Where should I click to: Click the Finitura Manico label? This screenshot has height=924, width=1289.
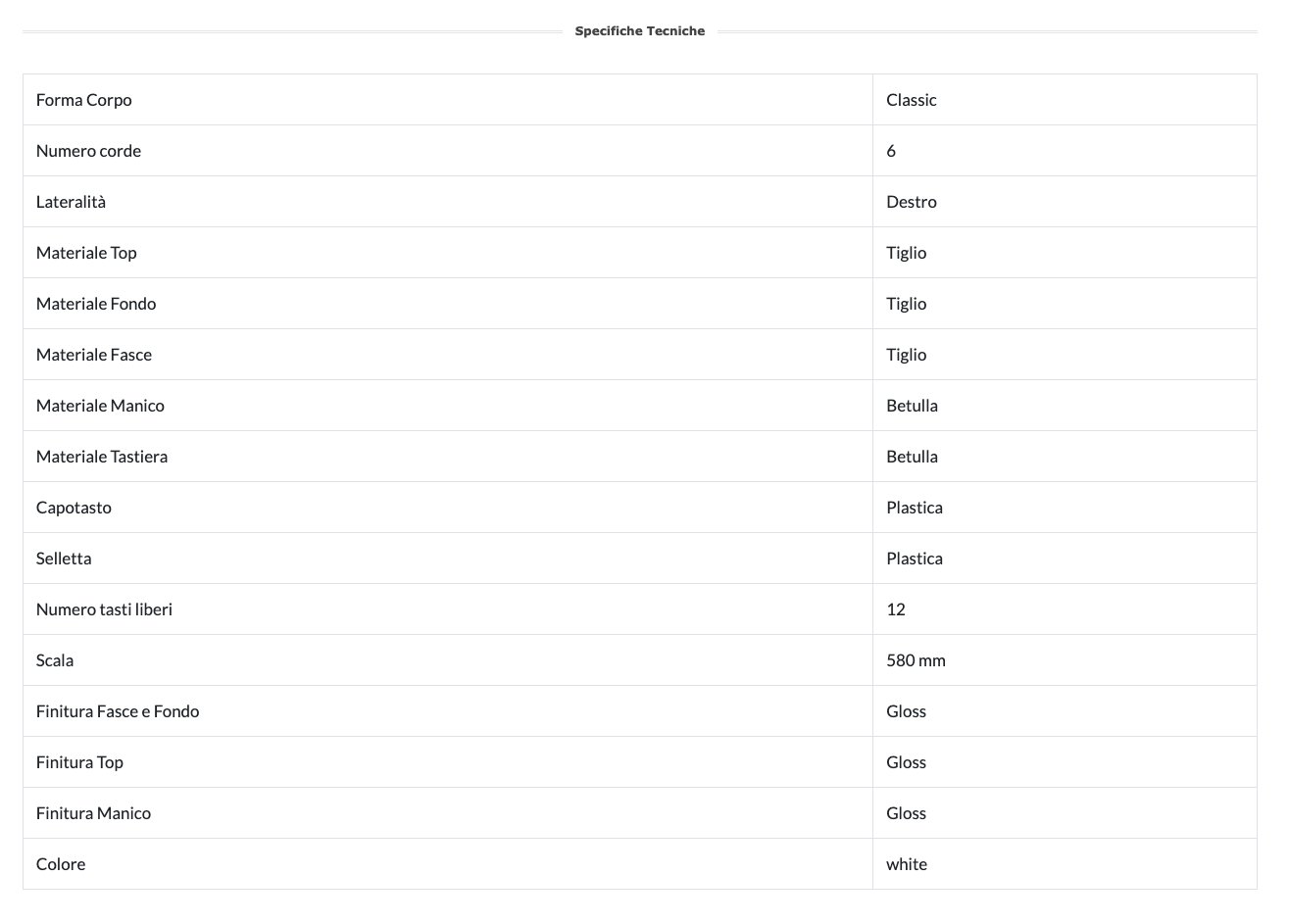[x=93, y=813]
